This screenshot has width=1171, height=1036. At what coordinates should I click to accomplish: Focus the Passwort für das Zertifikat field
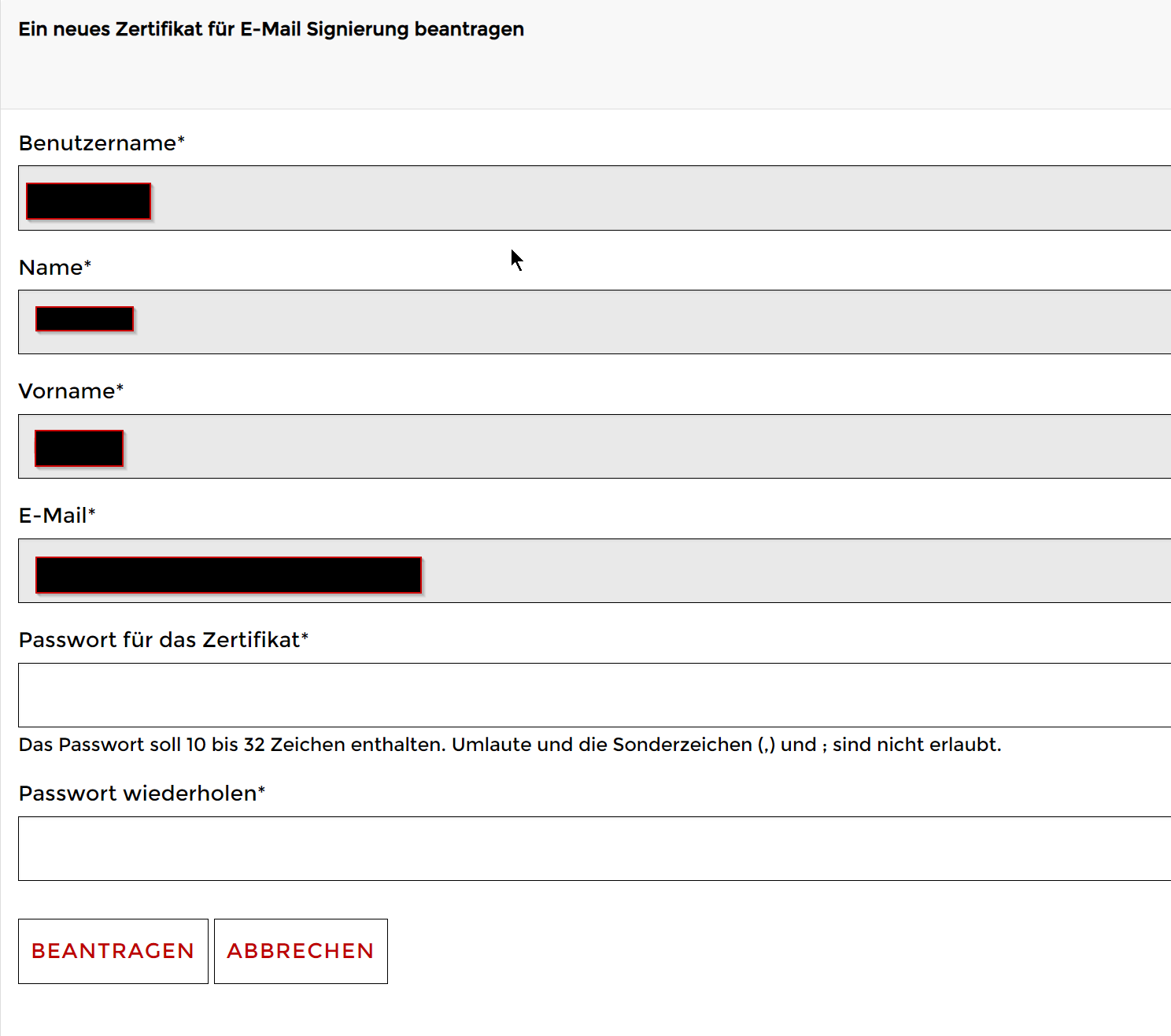point(594,695)
